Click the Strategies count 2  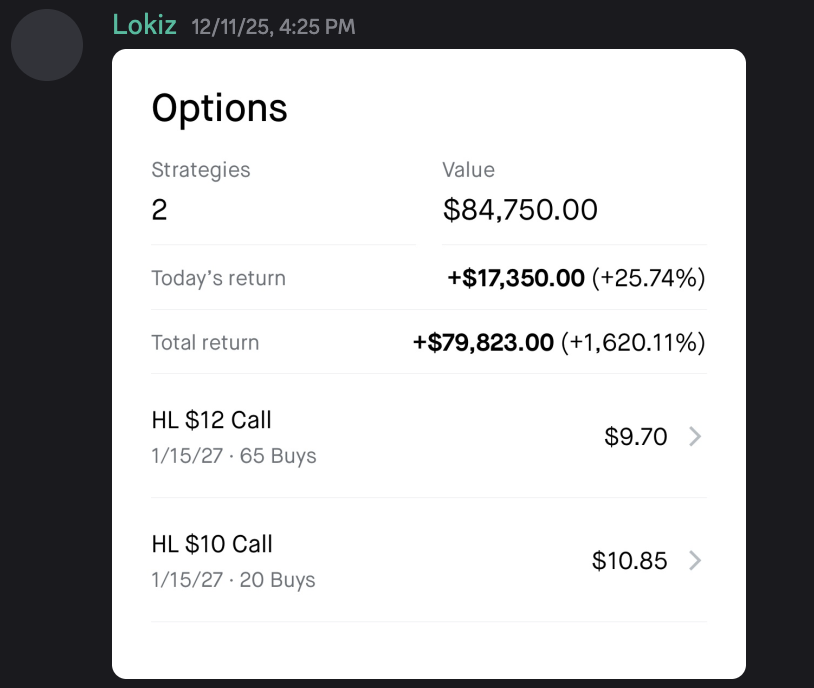pyautogui.click(x=159, y=210)
